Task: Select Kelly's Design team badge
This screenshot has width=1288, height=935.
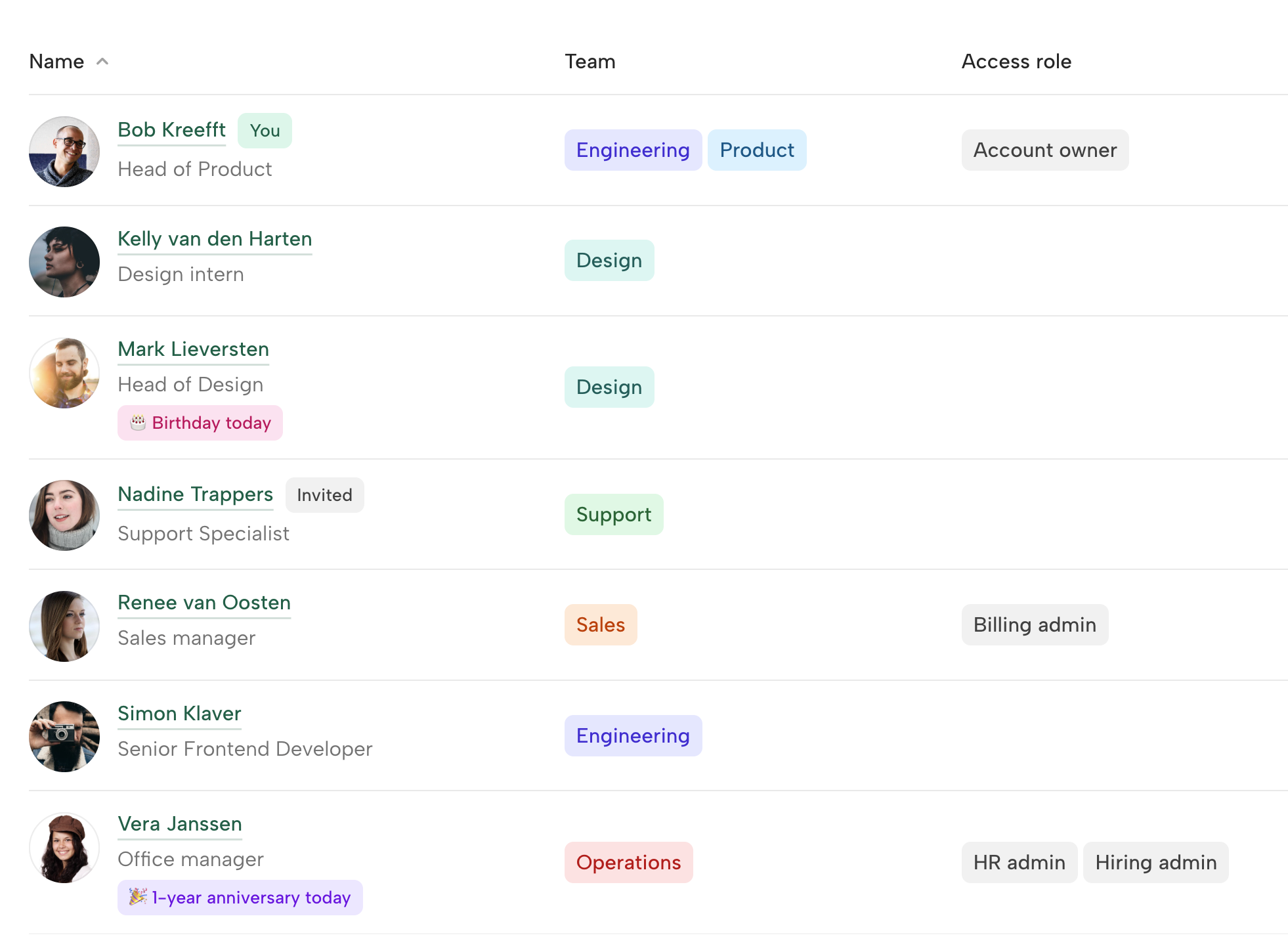Action: pyautogui.click(x=609, y=260)
